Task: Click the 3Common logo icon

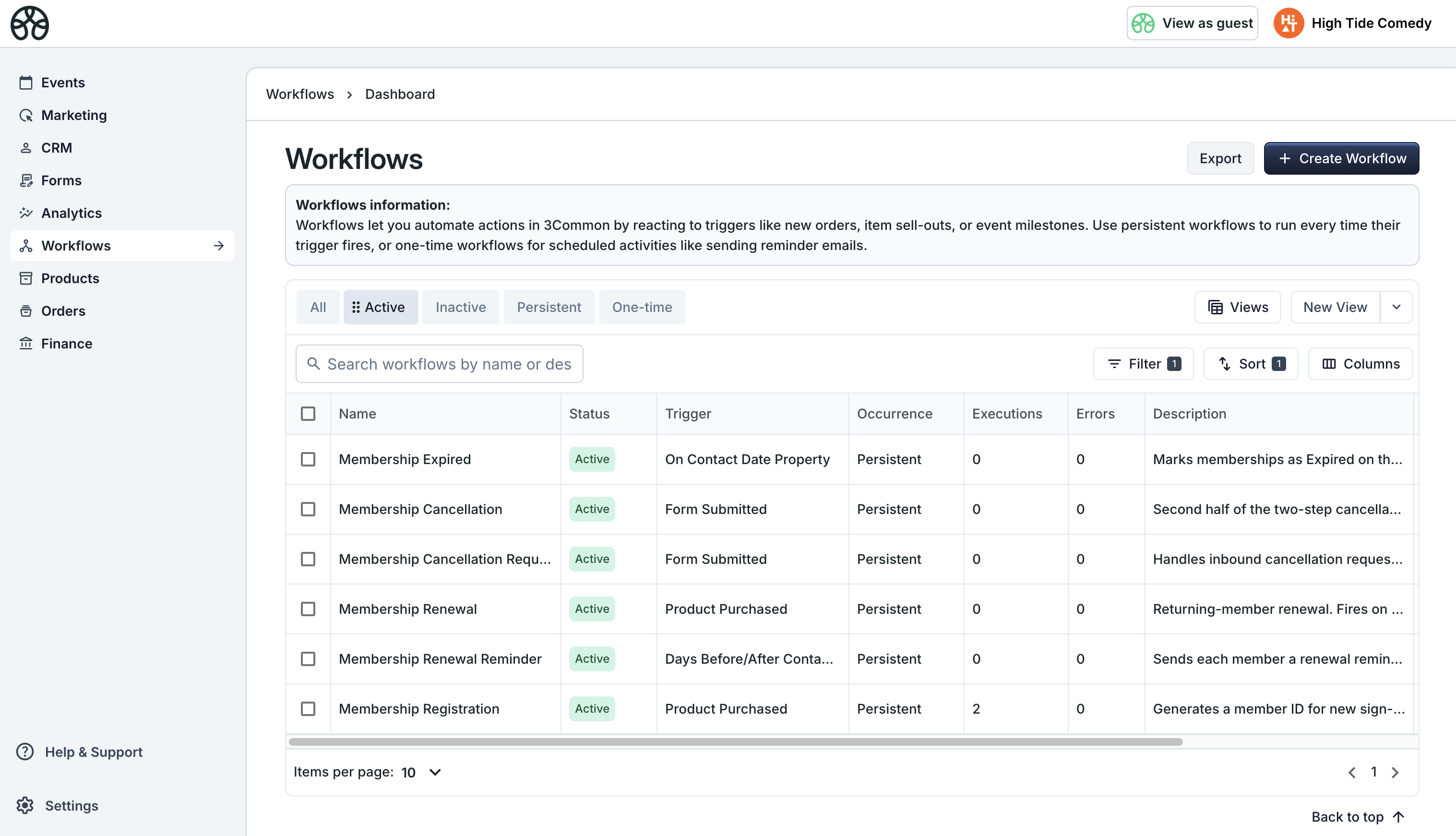Action: [29, 24]
